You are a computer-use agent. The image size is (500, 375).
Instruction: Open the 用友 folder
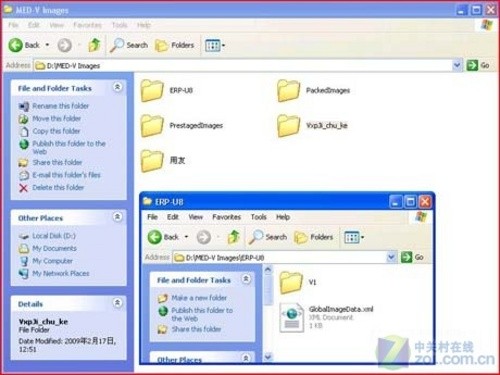coord(163,161)
